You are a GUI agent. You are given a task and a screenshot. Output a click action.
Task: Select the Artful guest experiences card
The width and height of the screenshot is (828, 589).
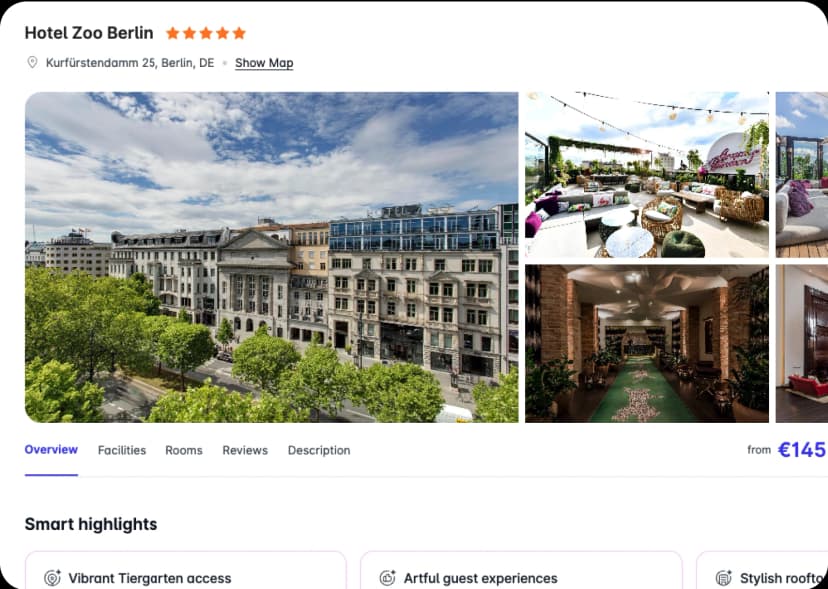pyautogui.click(x=521, y=570)
